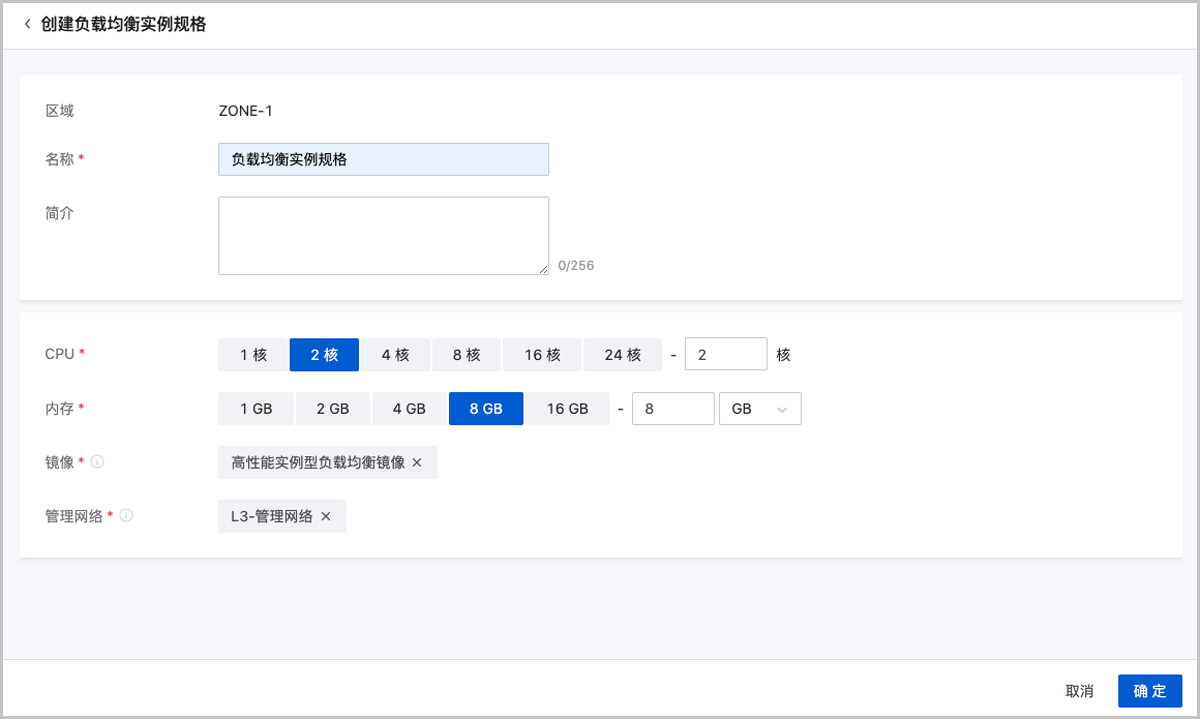Image resolution: width=1200 pixels, height=719 pixels.
Task: Click the custom CPU core count field
Action: click(x=725, y=355)
